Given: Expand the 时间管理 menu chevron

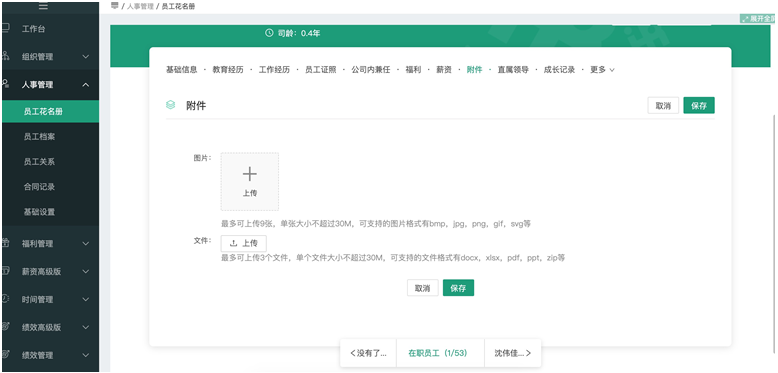Looking at the screenshot, I should [x=86, y=300].
